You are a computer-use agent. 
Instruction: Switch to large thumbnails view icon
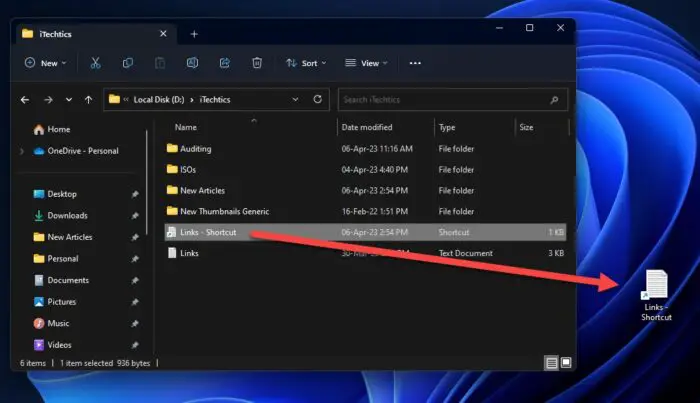[566, 362]
